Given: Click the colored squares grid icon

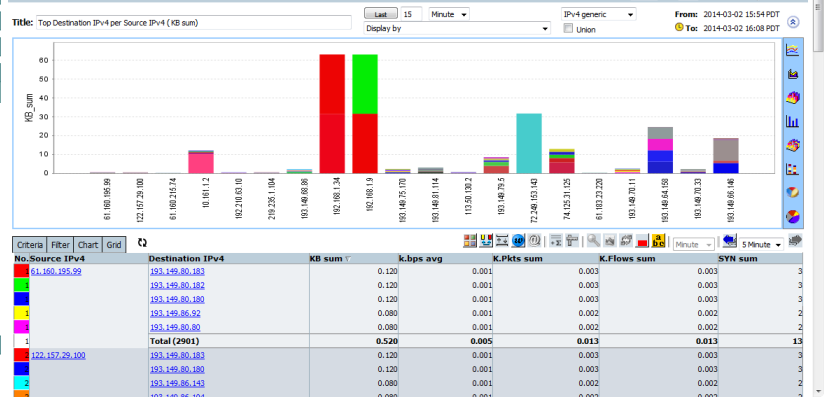Looking at the screenshot, I should tap(470, 241).
